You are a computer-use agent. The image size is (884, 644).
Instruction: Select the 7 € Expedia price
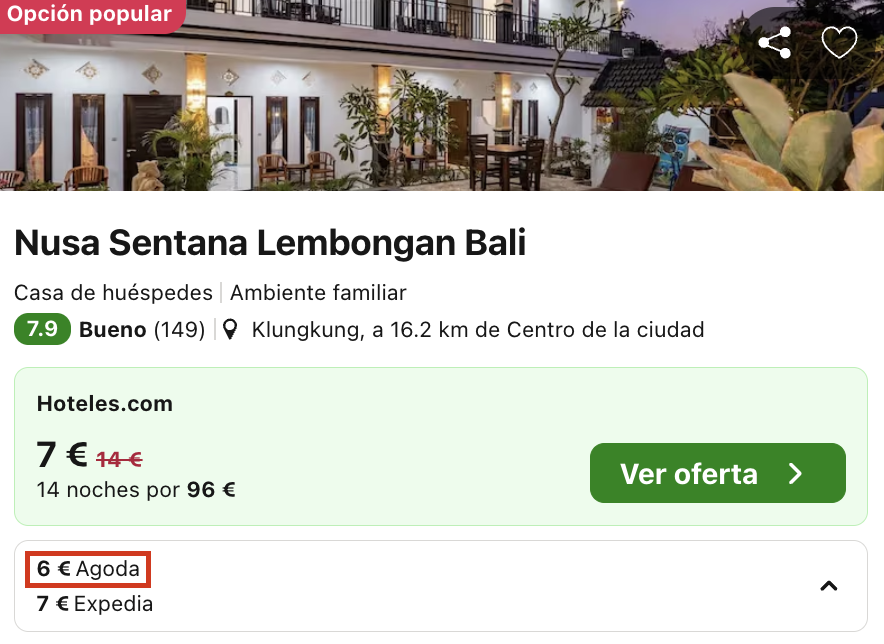pos(95,604)
